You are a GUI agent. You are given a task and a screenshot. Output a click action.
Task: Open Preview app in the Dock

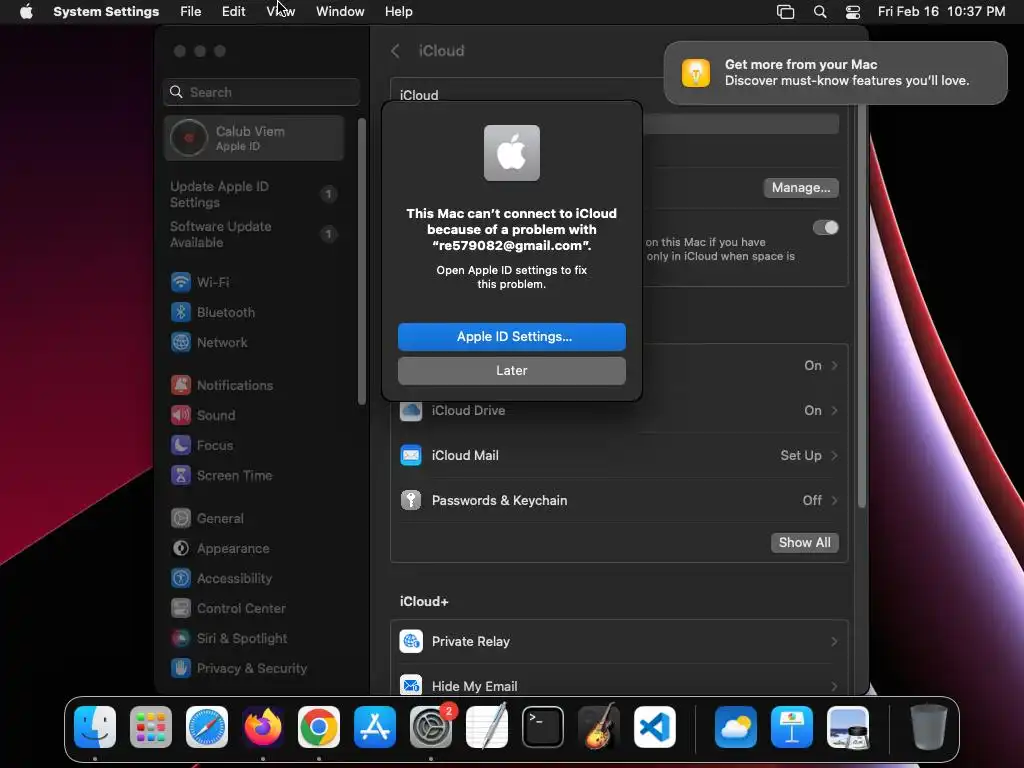848,727
